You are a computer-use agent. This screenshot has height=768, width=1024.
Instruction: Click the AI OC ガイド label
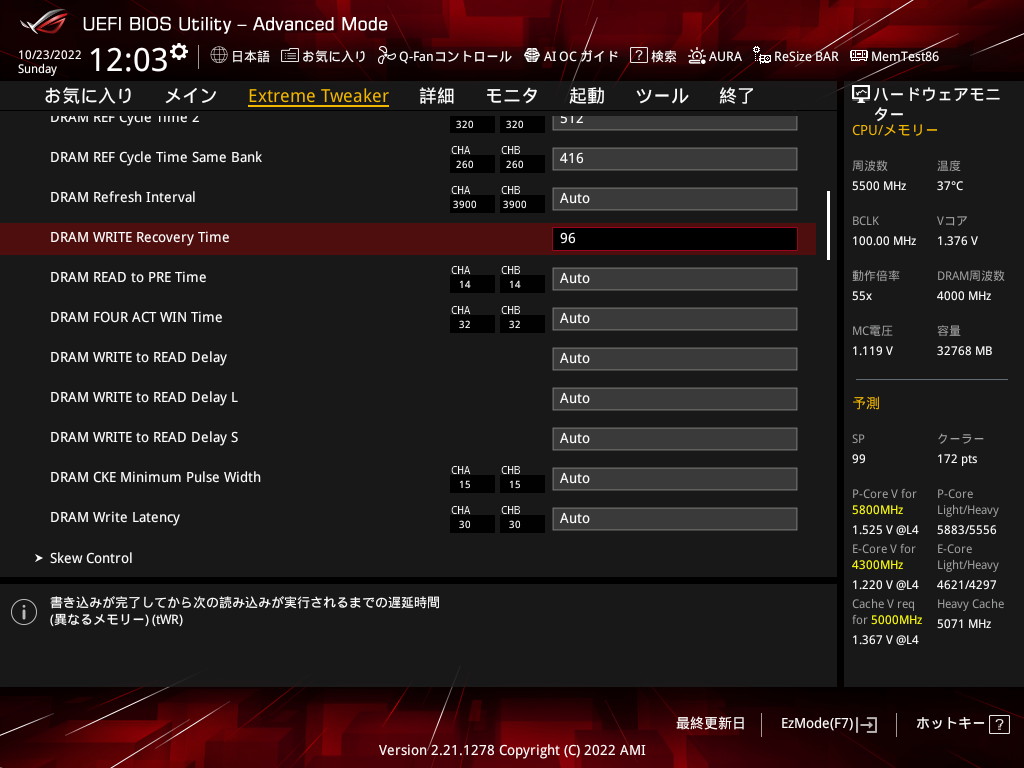coord(581,56)
